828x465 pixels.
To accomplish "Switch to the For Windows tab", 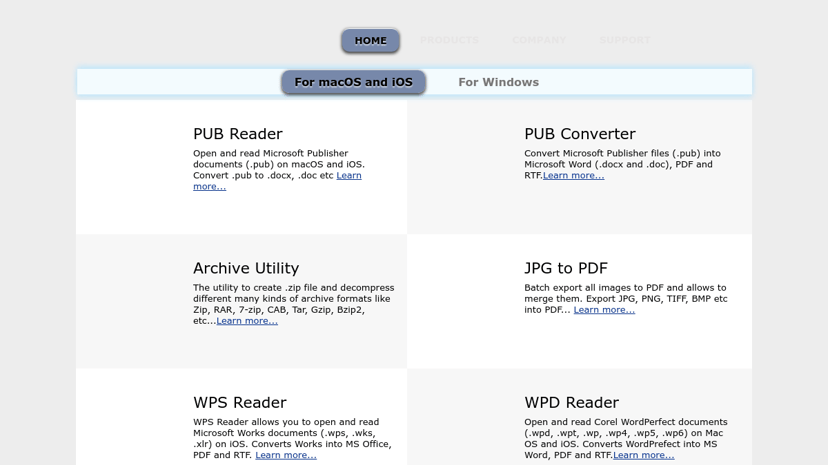I will click(498, 82).
